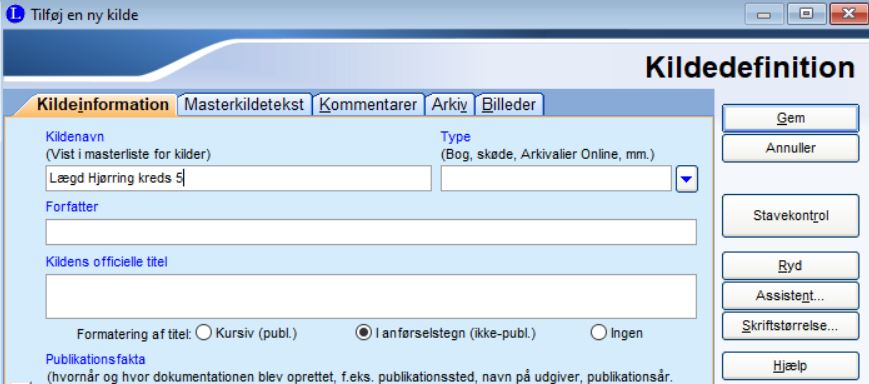Open Skriftstørrelse... settings
This screenshot has width=869, height=384.
tap(790, 326)
